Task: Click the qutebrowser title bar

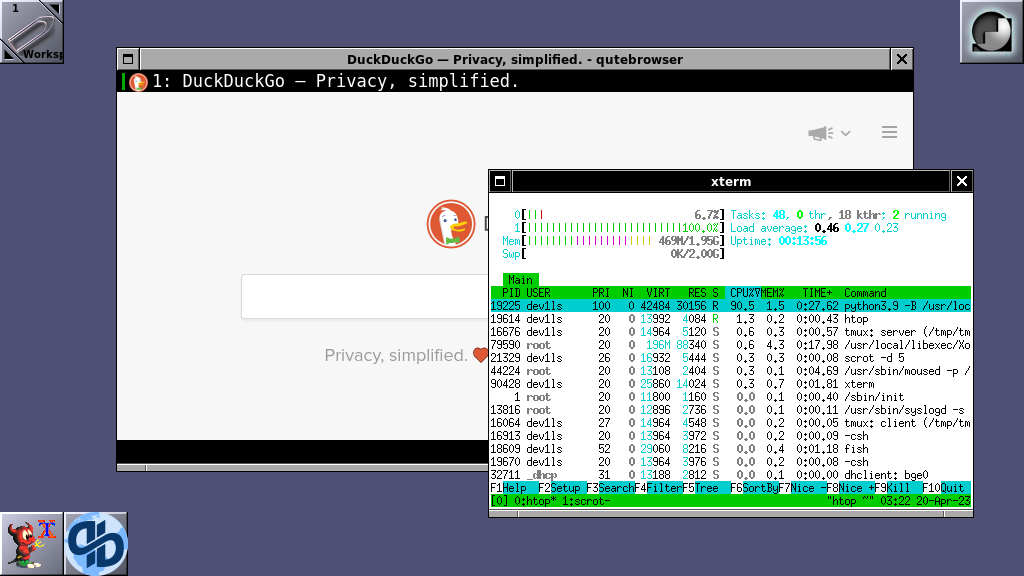Action: click(x=515, y=59)
